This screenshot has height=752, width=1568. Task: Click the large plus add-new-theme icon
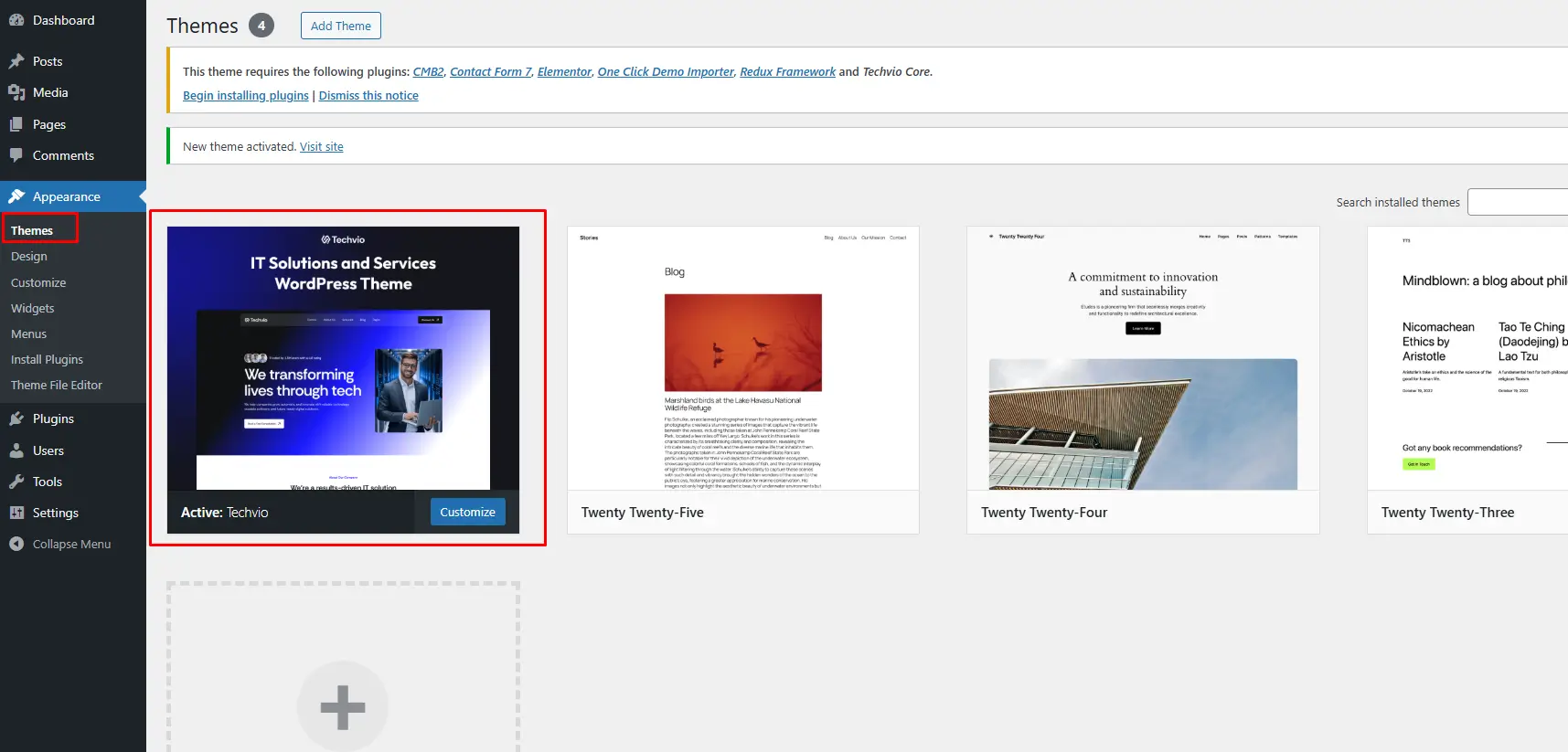click(x=343, y=706)
